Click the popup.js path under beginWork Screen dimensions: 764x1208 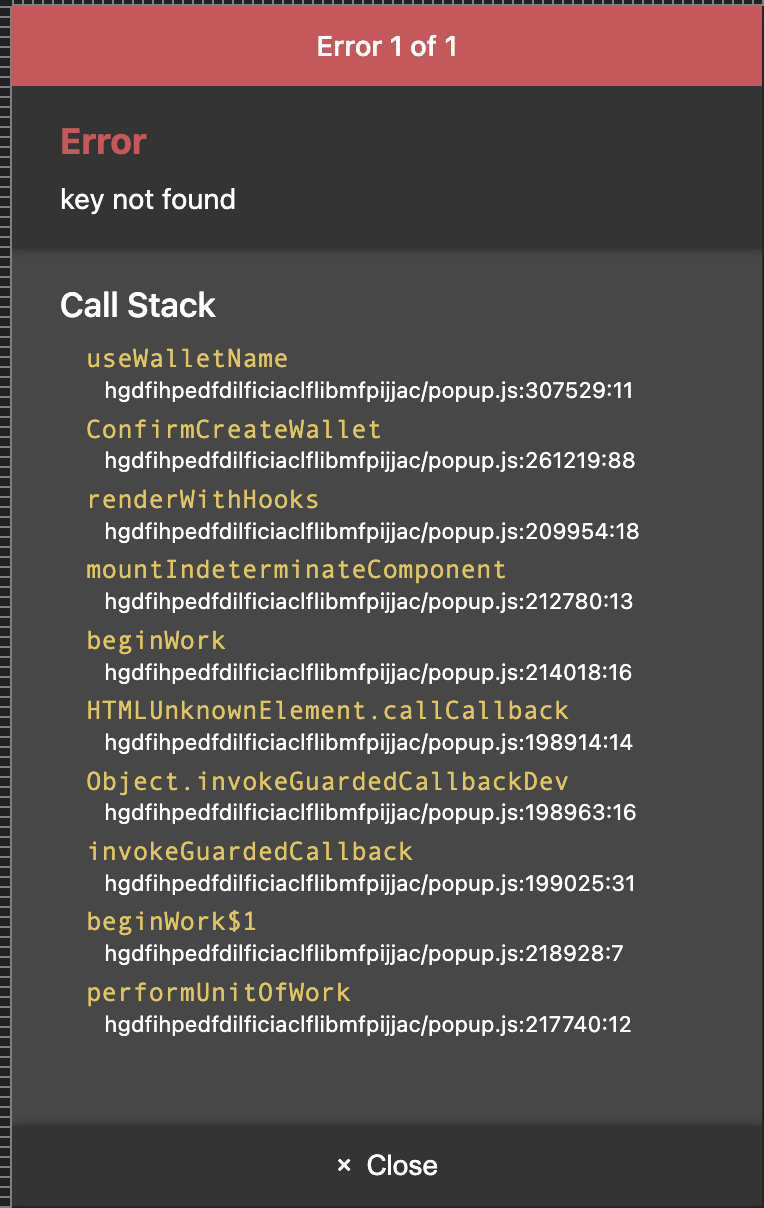[x=369, y=672]
